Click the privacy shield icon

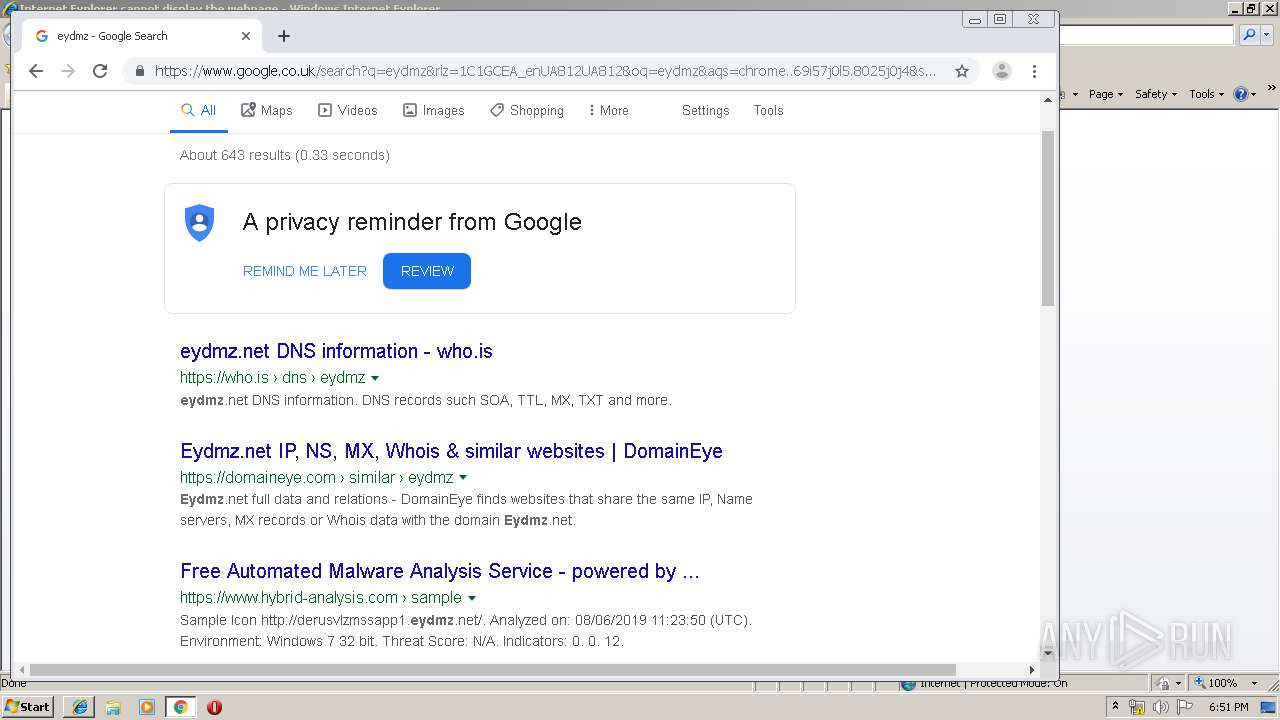click(x=200, y=222)
